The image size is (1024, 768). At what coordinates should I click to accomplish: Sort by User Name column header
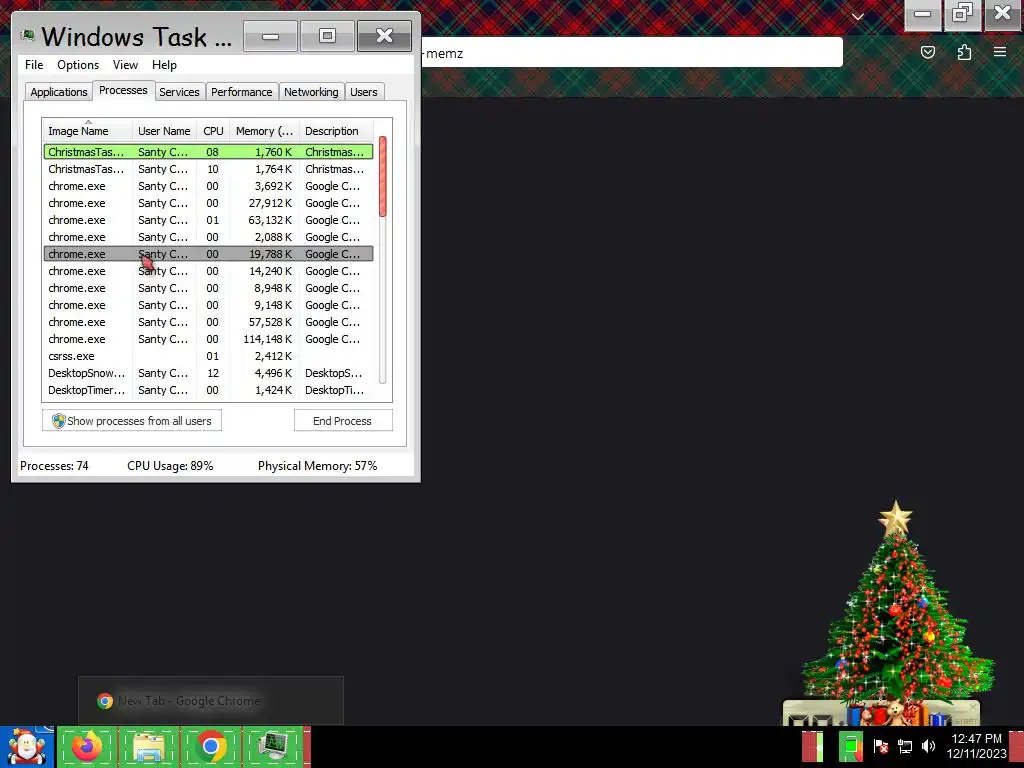(164, 131)
